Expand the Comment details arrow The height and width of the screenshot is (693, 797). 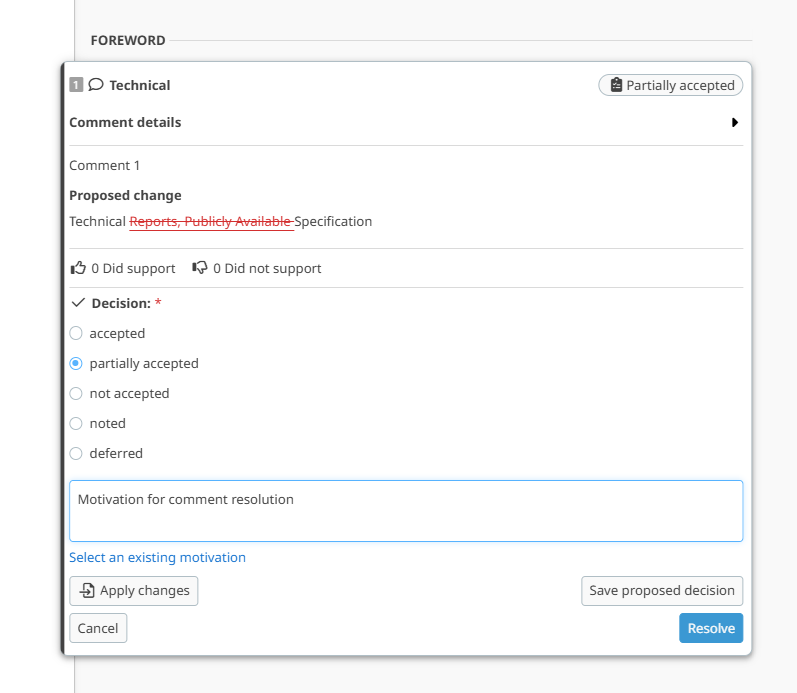point(735,122)
